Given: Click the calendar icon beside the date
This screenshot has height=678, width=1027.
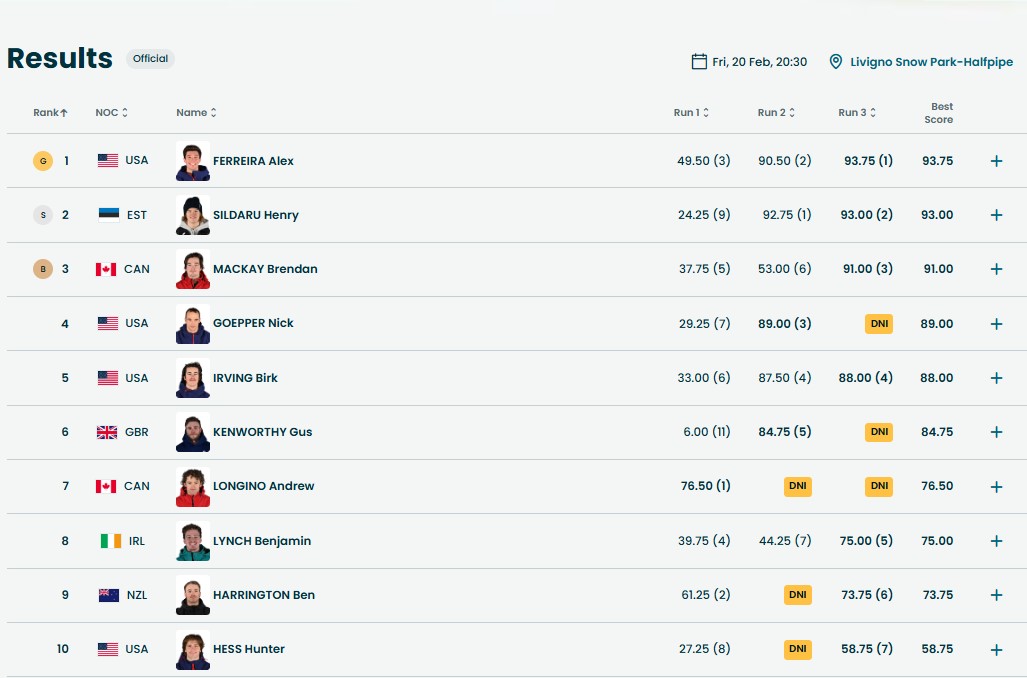Looking at the screenshot, I should (699, 62).
